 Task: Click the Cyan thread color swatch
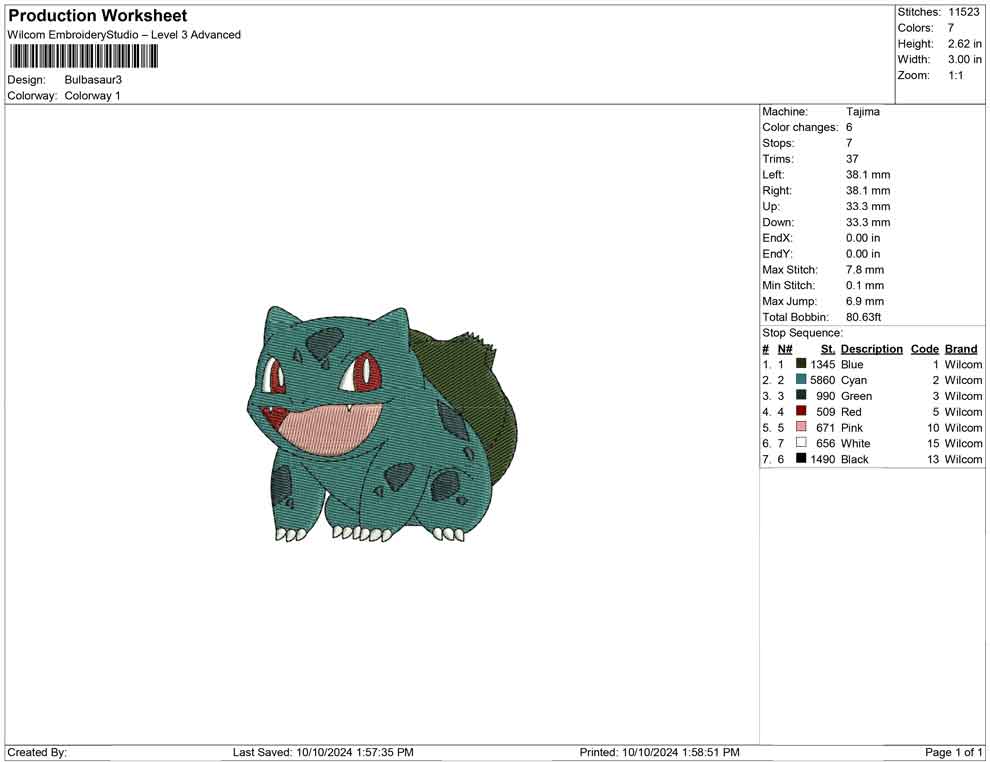pos(801,379)
